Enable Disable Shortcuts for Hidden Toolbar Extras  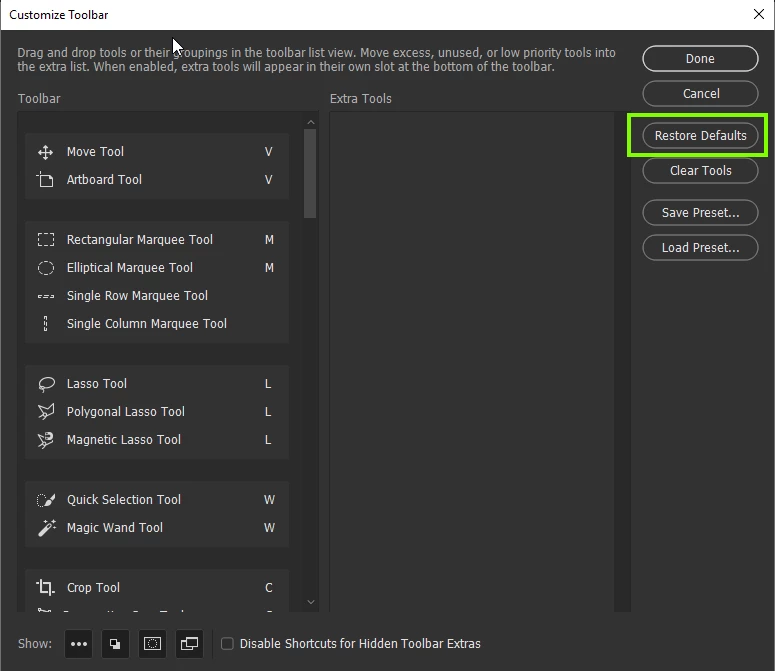227,643
